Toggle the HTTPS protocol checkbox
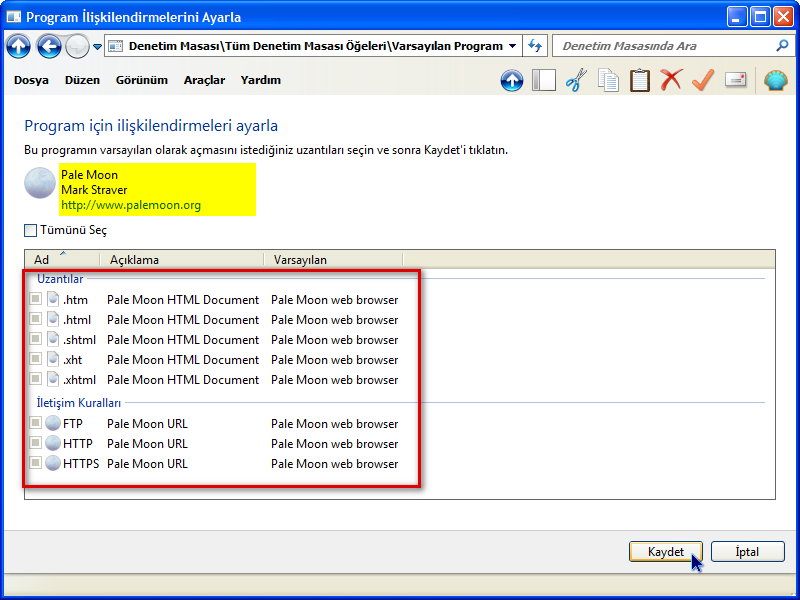The width and height of the screenshot is (800, 600). point(35,463)
